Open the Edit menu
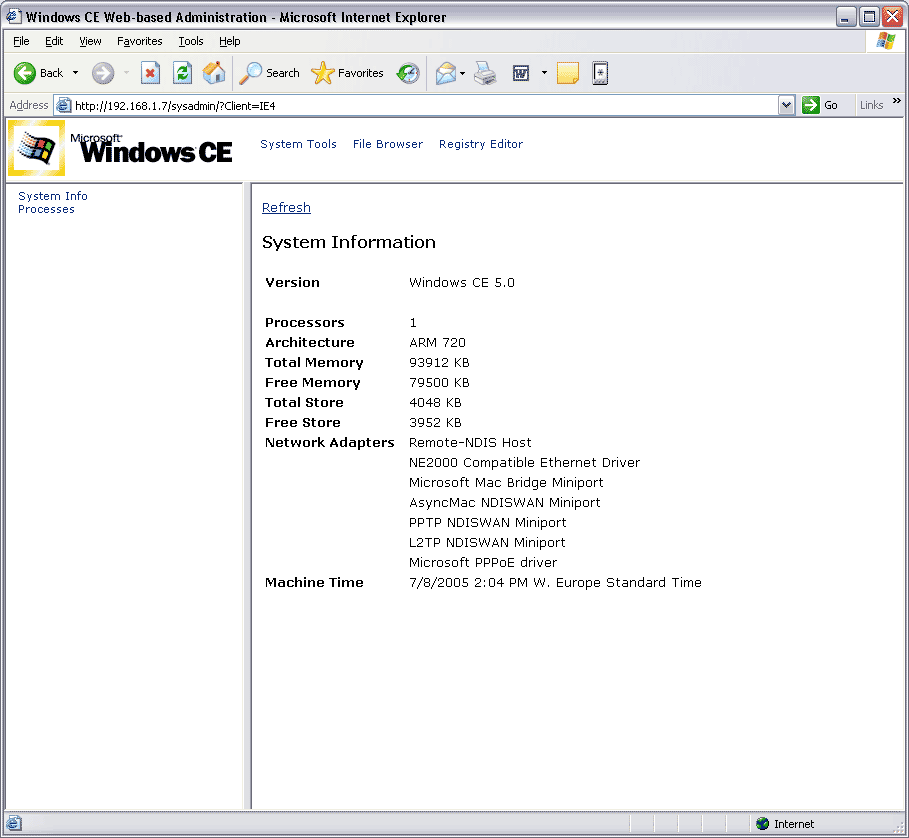 click(54, 41)
